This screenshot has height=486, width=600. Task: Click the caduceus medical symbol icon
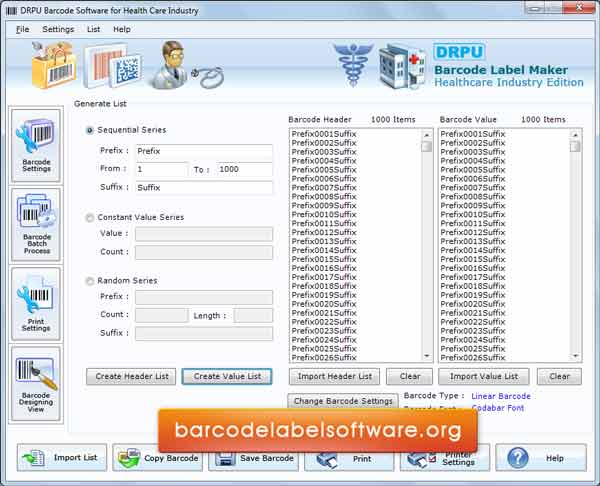[x=353, y=64]
